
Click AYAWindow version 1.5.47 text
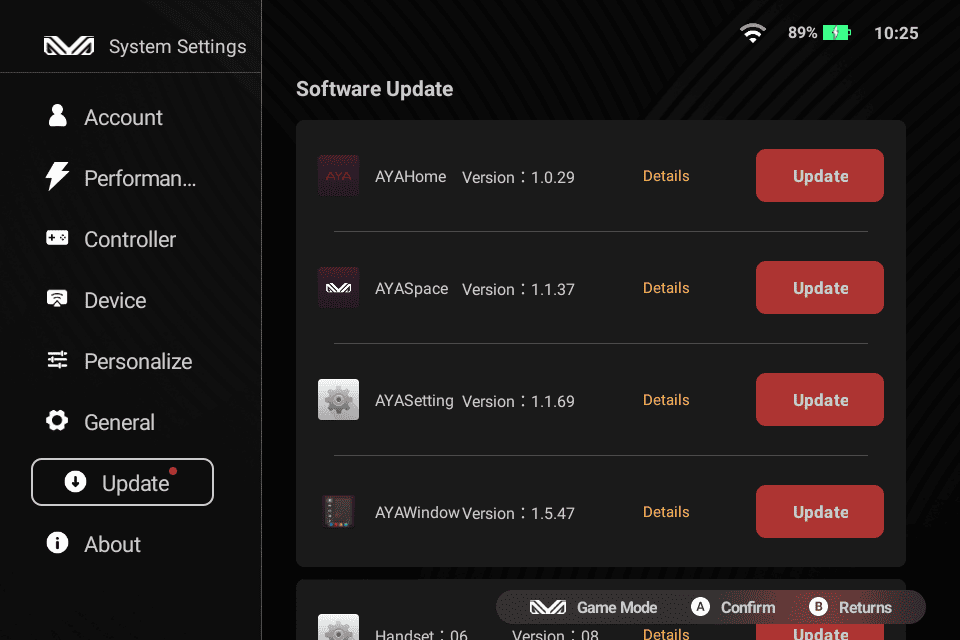519,513
